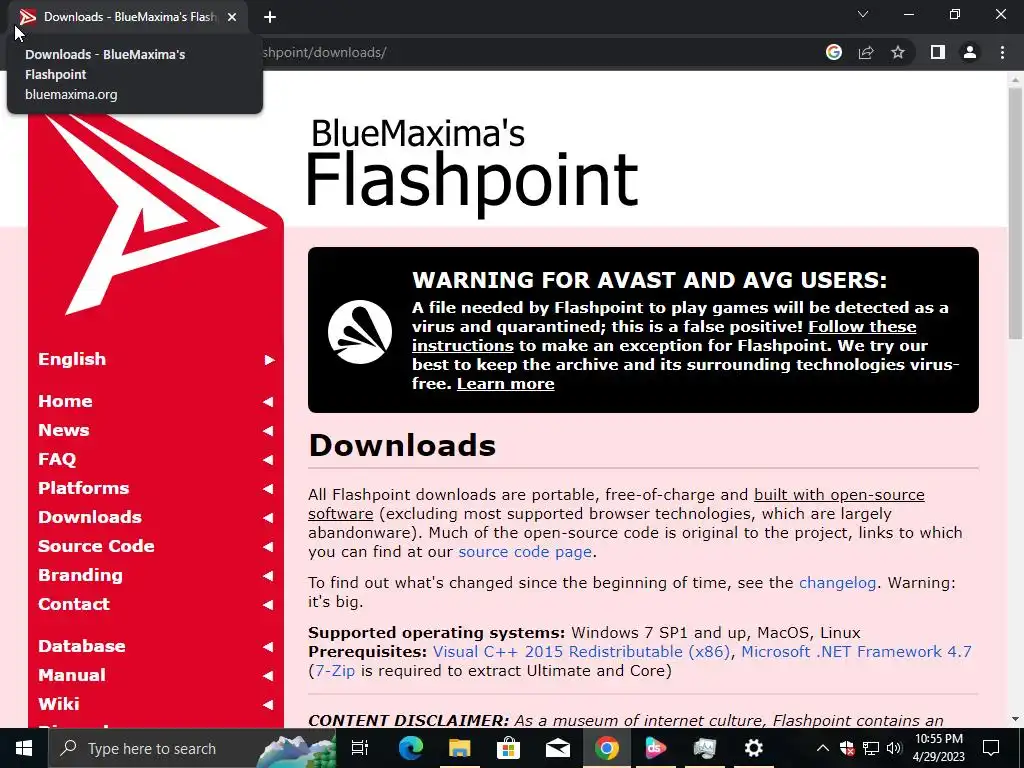Select the Downloads - BlueMaxima's Flashpoint tab
Viewport: 1024px width, 768px height.
click(x=129, y=17)
